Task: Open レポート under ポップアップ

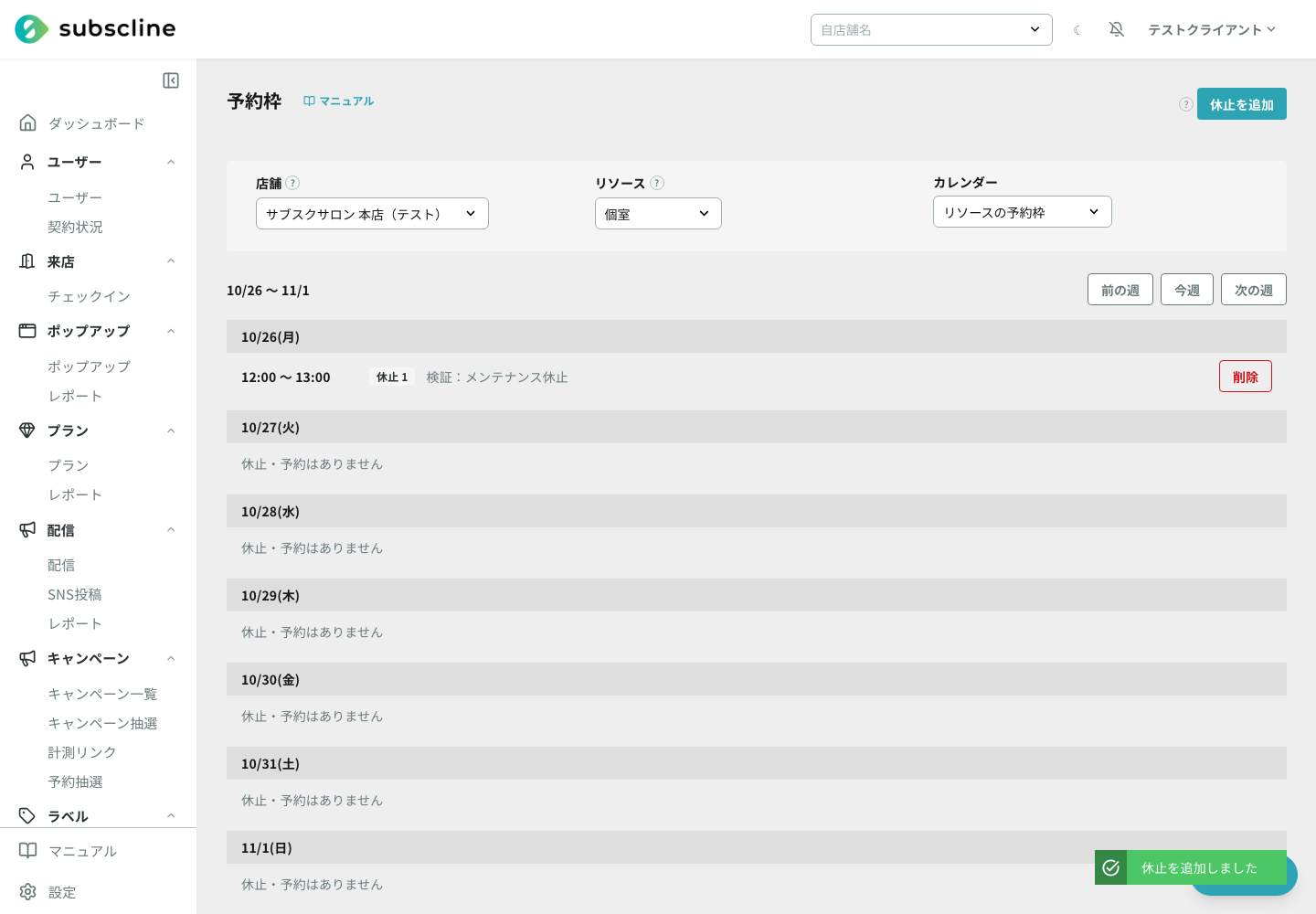Action: tap(75, 396)
